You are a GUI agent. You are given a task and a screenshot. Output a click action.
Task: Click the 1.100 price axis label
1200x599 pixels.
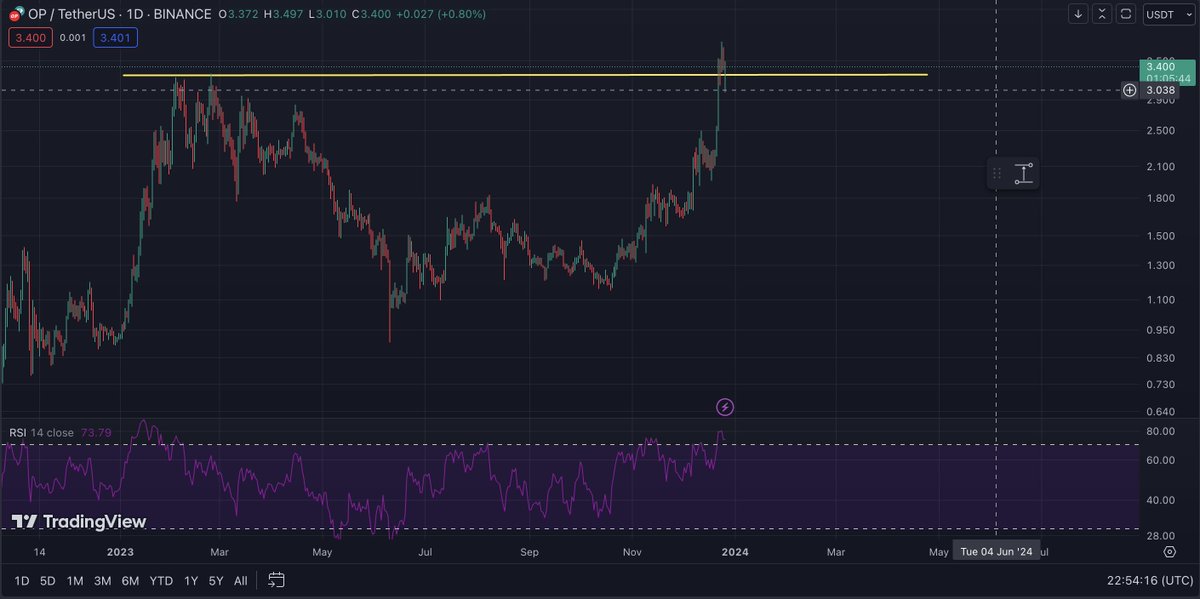1161,300
